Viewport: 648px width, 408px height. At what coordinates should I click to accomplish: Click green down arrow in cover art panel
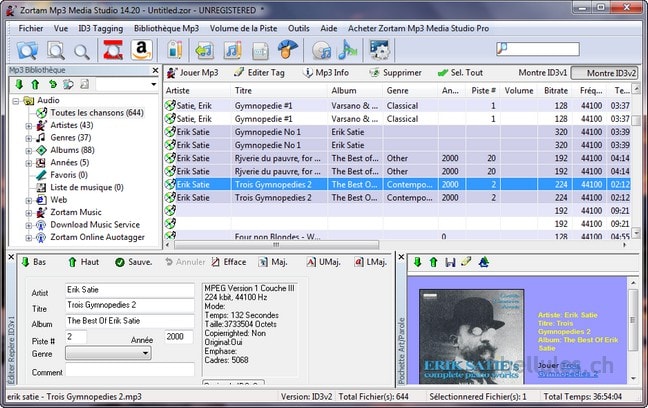pyautogui.click(x=417, y=262)
